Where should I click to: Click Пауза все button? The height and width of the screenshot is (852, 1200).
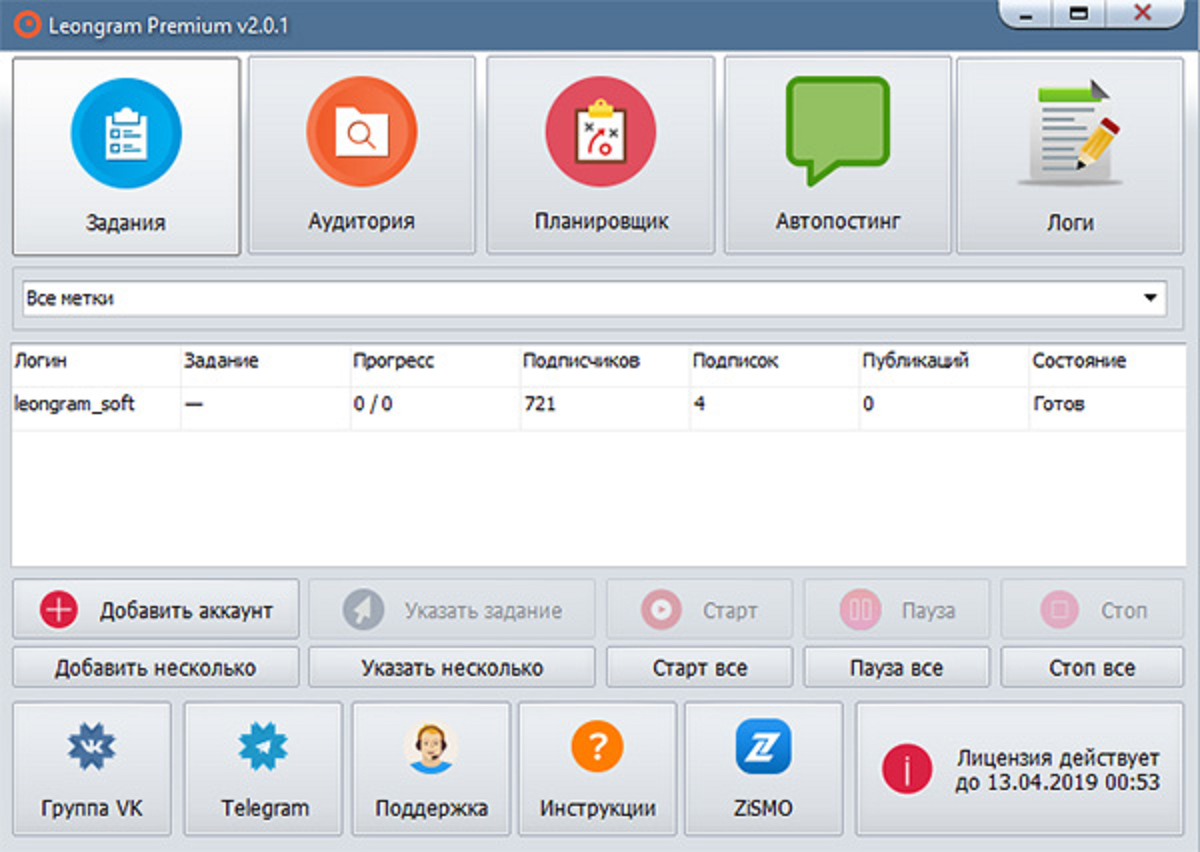[896, 668]
